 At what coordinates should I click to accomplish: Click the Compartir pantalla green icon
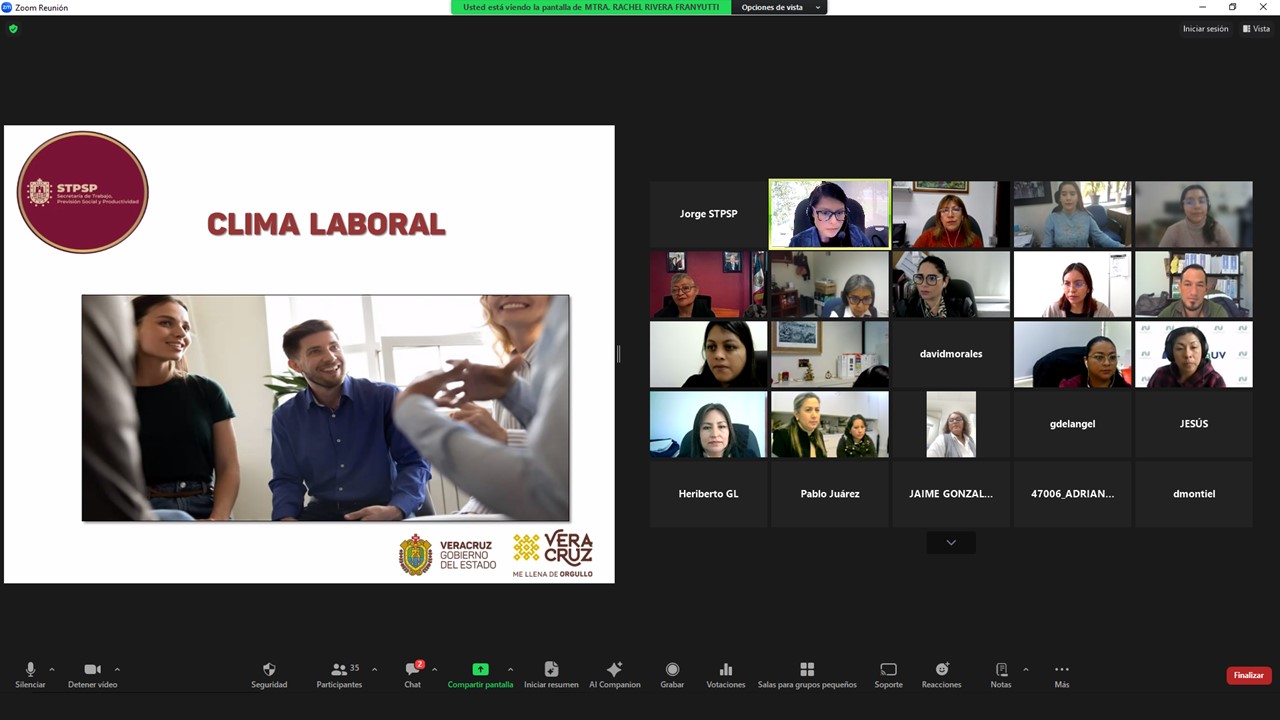coord(480,669)
